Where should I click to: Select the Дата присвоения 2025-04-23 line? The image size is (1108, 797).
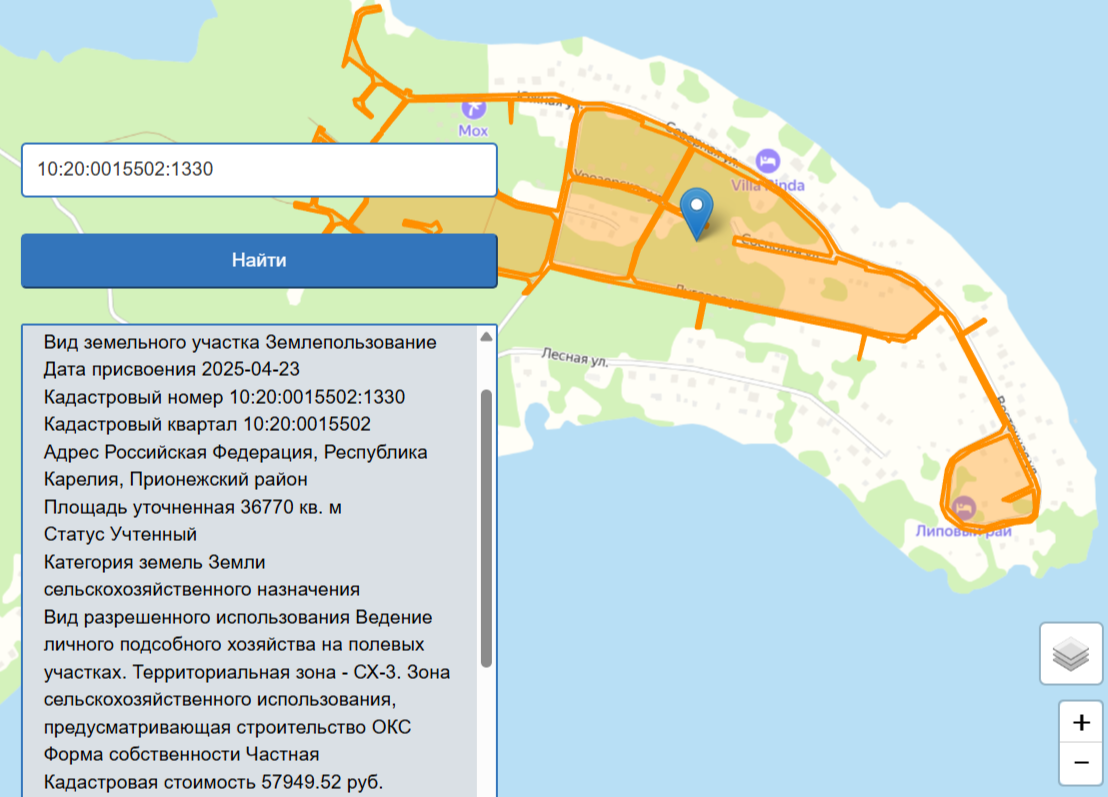pos(171,369)
